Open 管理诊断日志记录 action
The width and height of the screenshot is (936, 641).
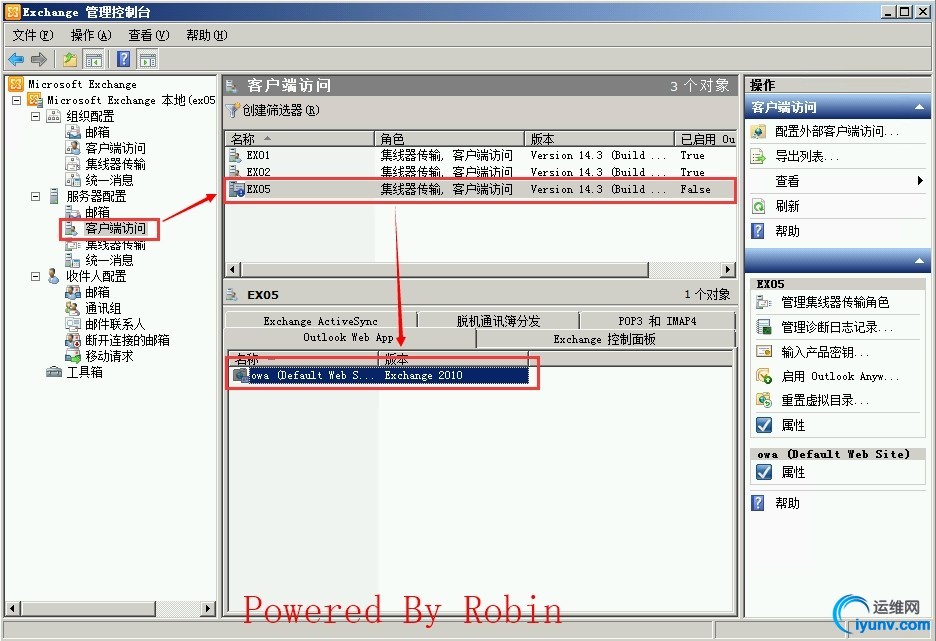(x=764, y=326)
